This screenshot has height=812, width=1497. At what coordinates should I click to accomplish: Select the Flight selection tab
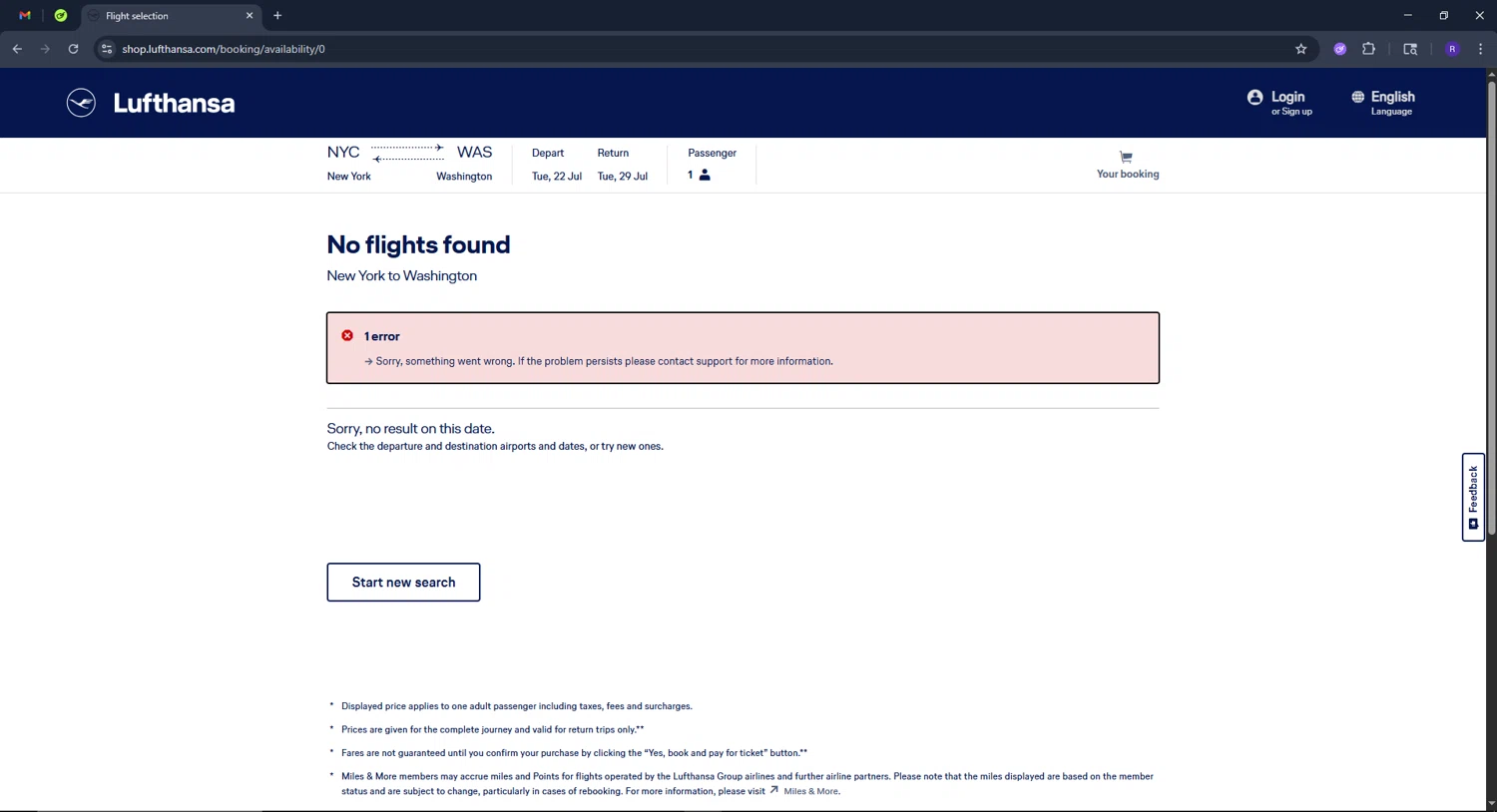coord(170,16)
